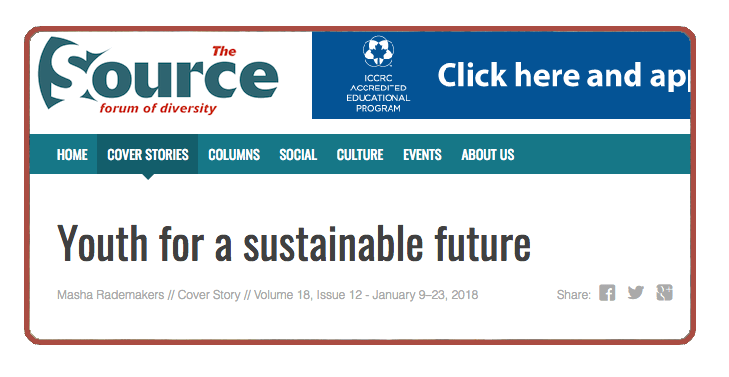Click the 'Youth for a sustainable future' headline
Image resolution: width=729 pixels, height=377 pixels.
pos(294,244)
